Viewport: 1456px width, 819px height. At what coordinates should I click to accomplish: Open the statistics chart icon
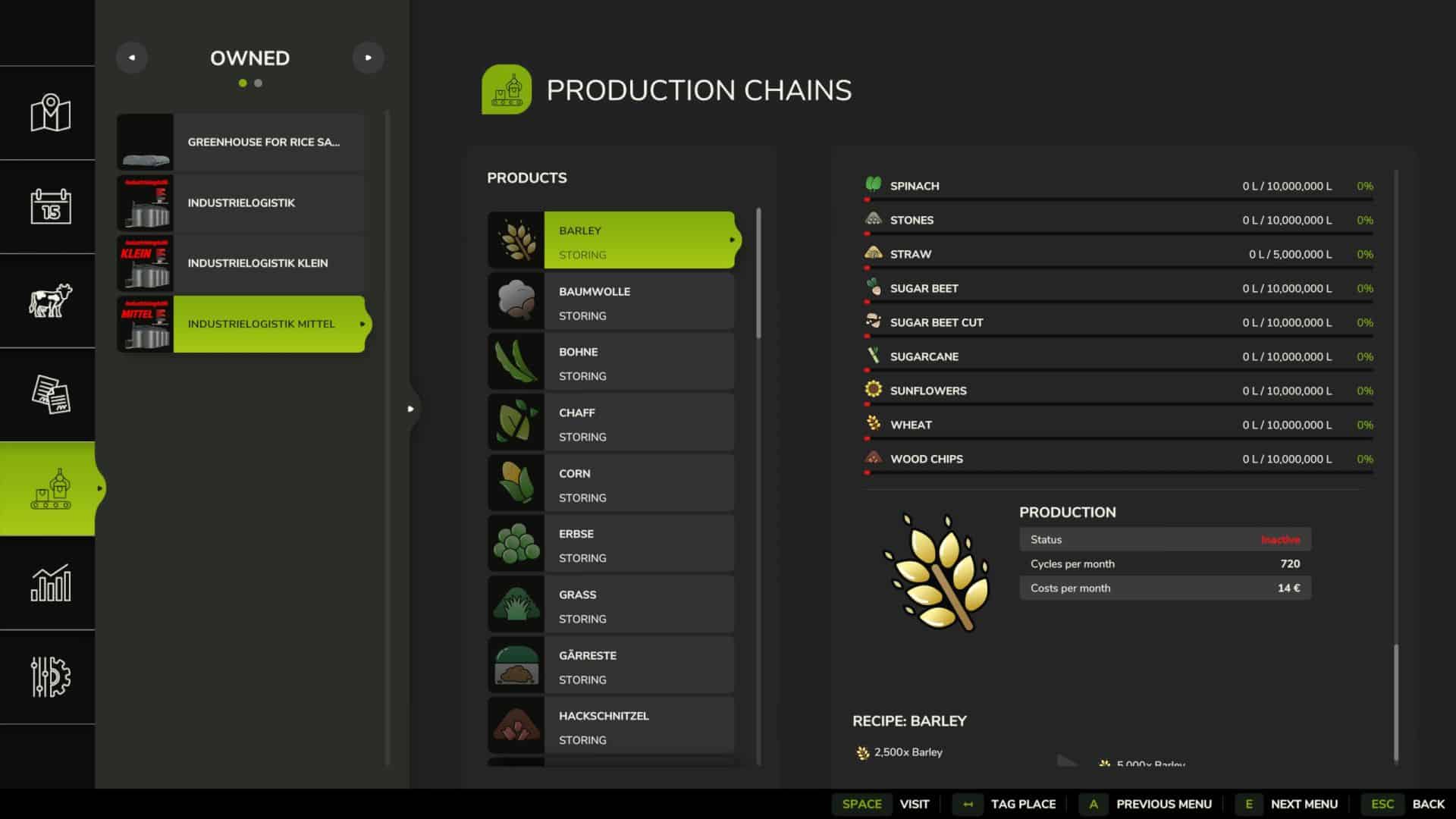[50, 582]
